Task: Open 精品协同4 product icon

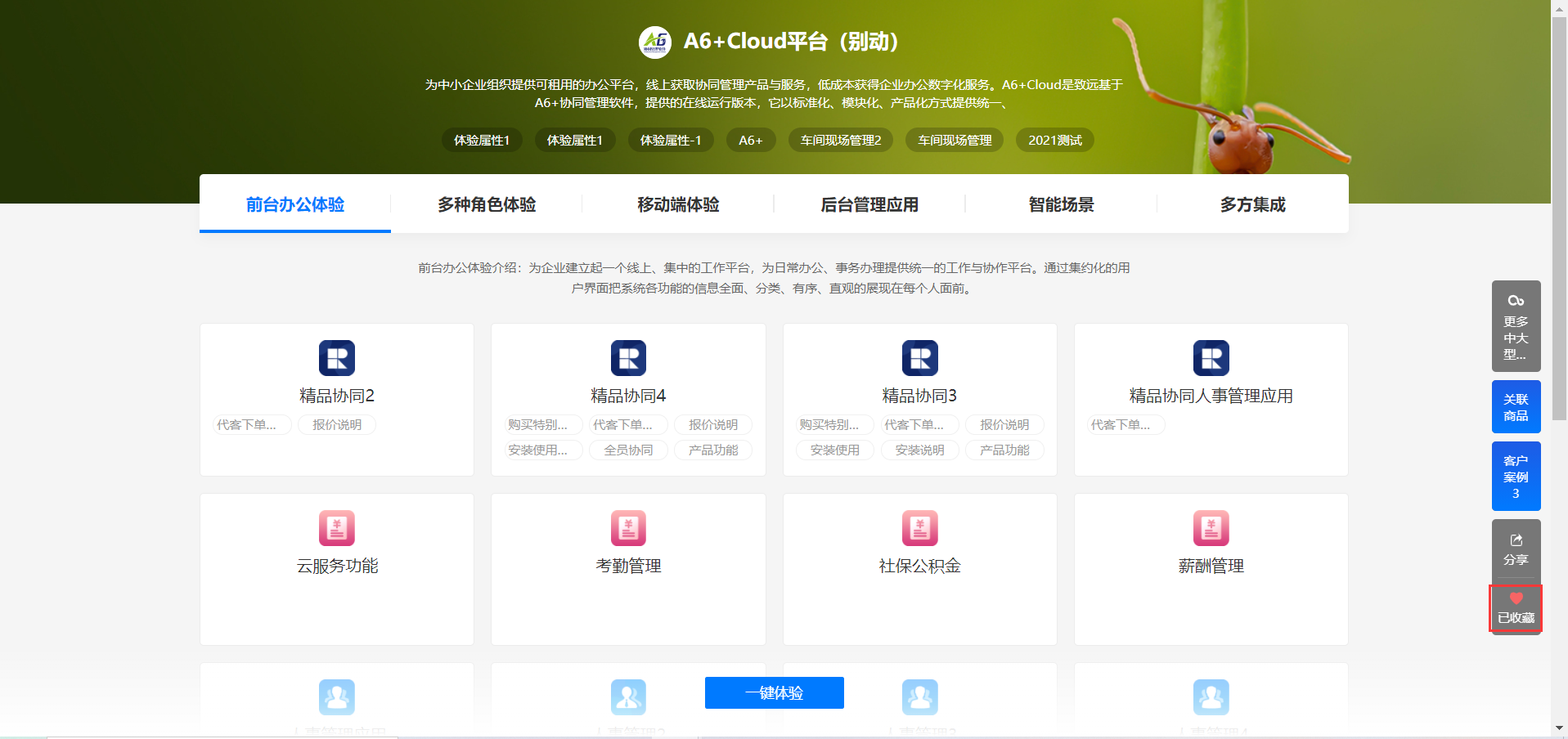Action: coord(628,358)
